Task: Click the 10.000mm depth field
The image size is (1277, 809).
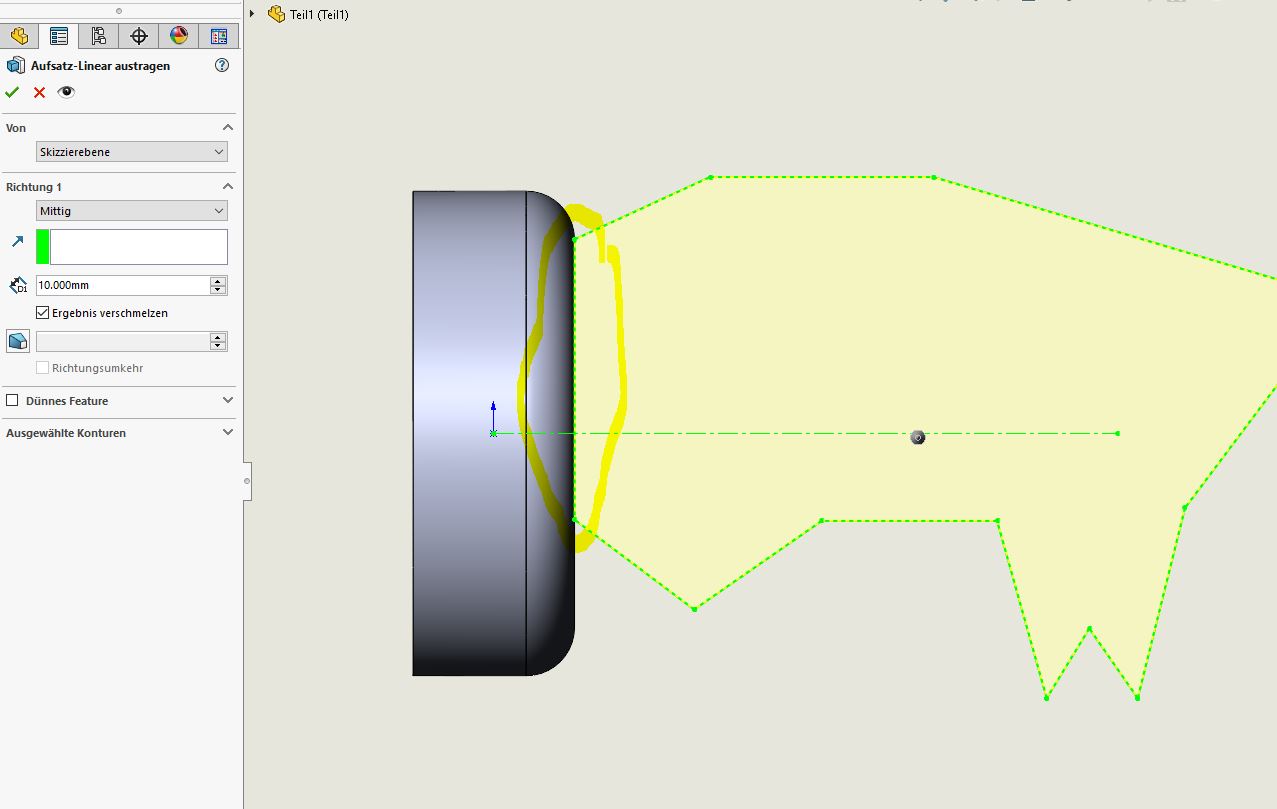Action: coord(122,285)
